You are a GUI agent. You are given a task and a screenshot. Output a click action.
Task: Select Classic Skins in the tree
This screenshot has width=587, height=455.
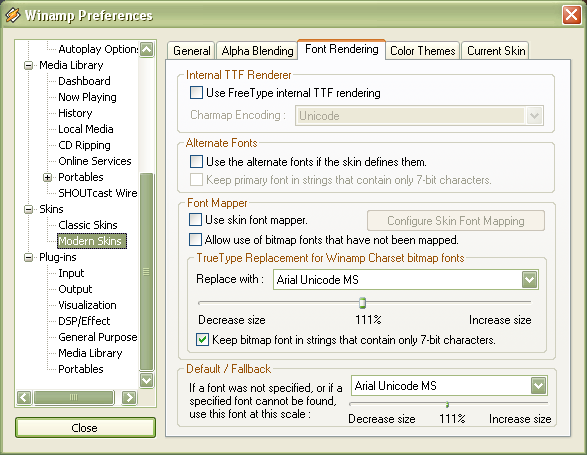[x=88, y=225]
